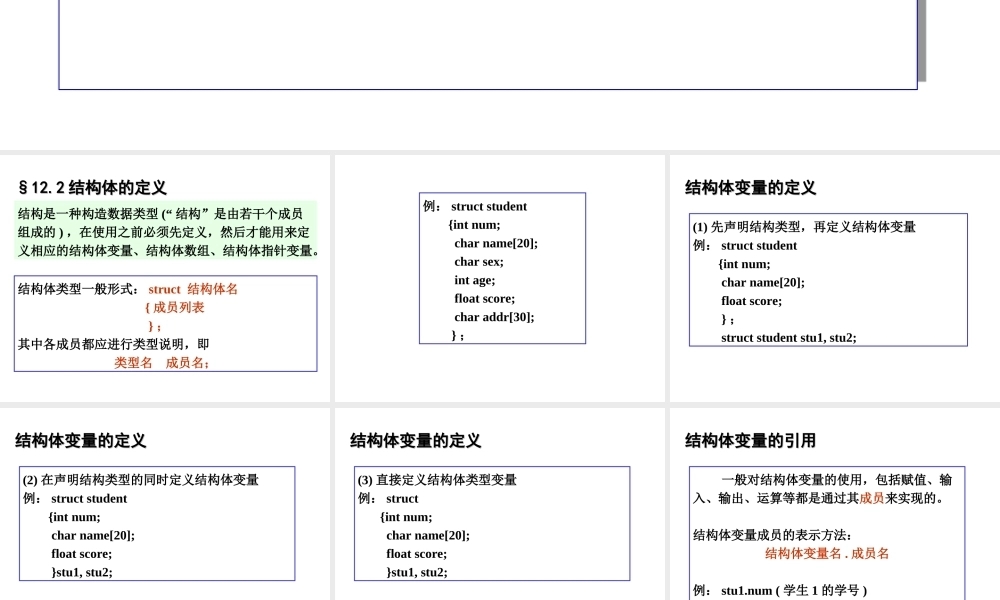Select the slide with method (2) 在声明结构类型的同时定义

165,504
